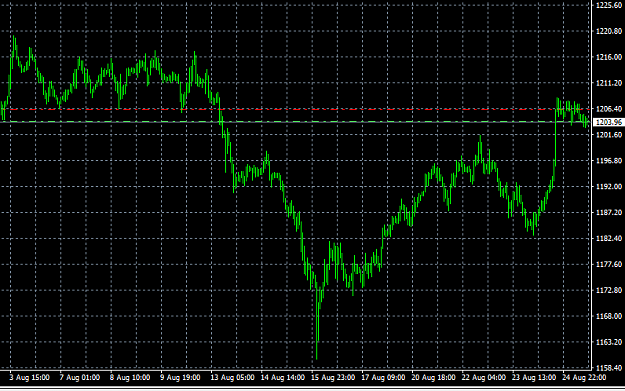Click the 1220.80 price scale label
The height and width of the screenshot is (391, 625).
(x=609, y=31)
